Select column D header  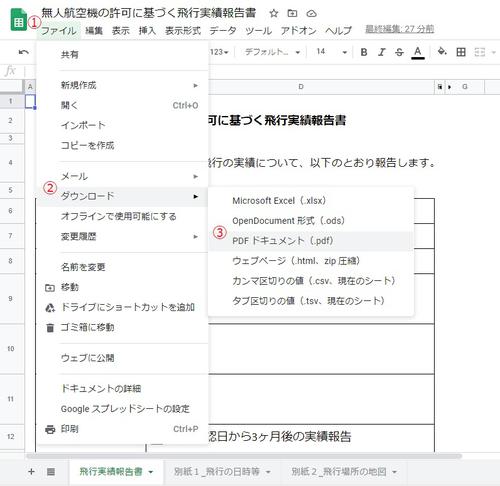click(301, 87)
